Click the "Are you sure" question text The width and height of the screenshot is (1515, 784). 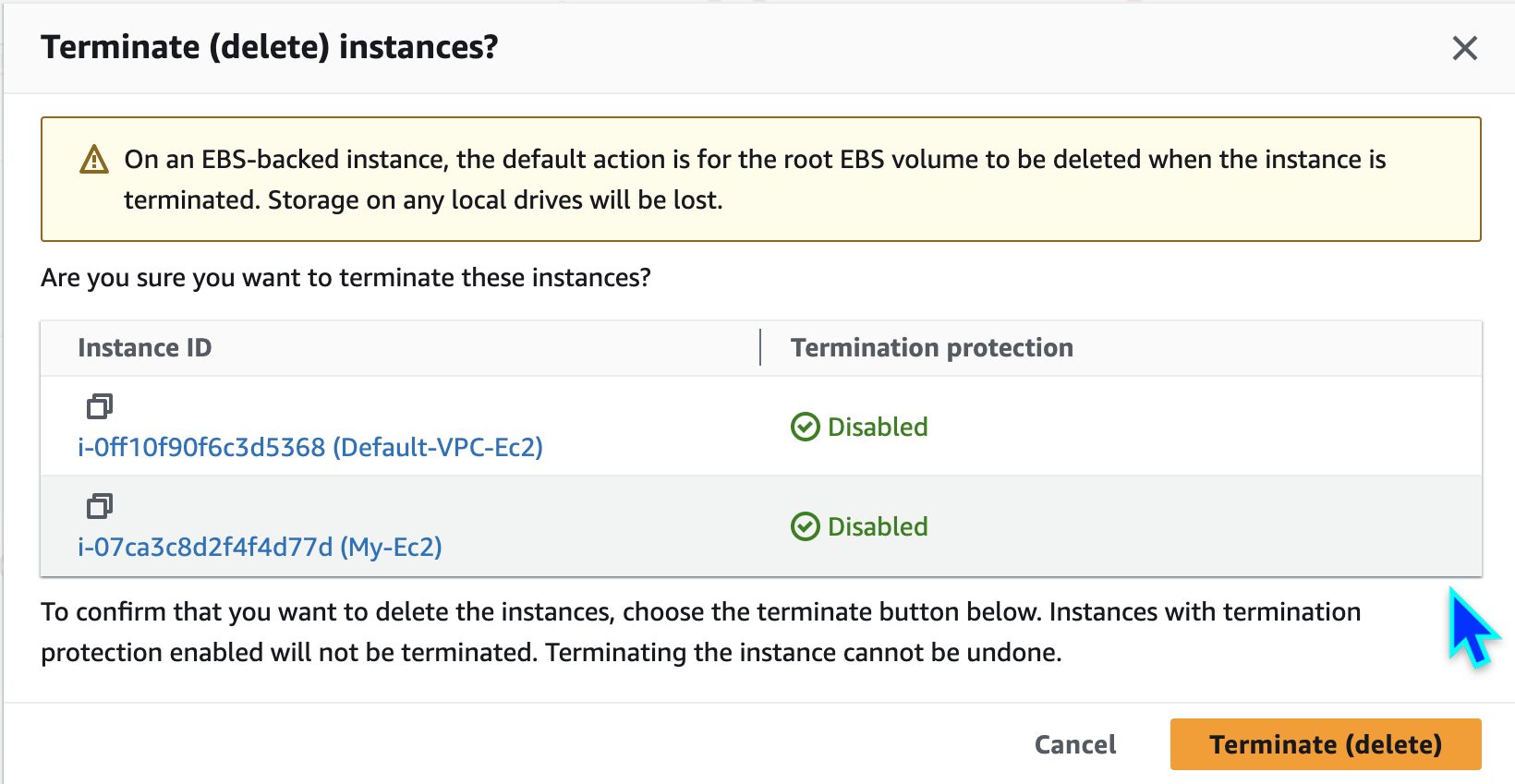tap(345, 278)
